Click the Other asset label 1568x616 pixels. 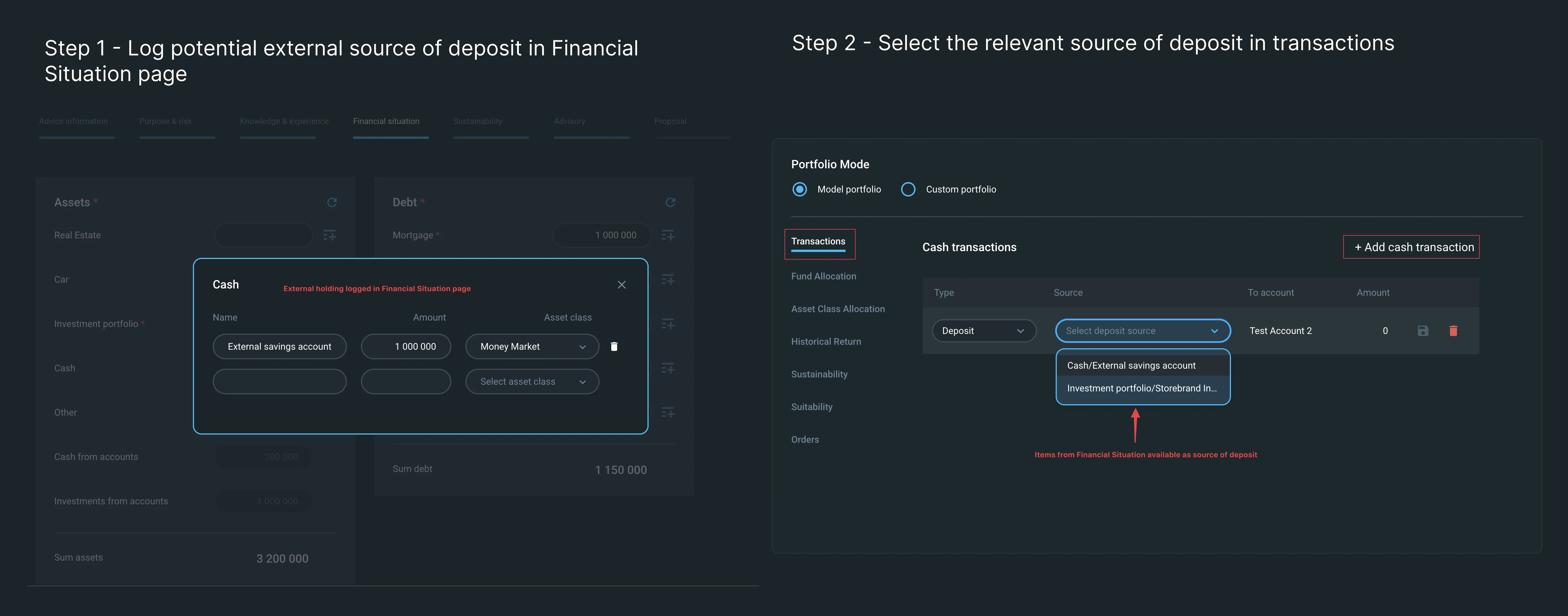coord(66,413)
